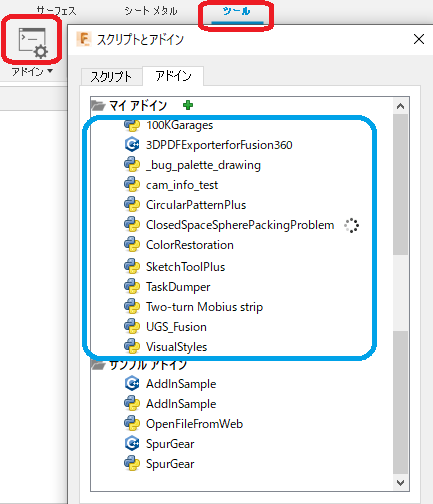
Task: Click the list scrollbar up arrow
Action: click(x=400, y=106)
